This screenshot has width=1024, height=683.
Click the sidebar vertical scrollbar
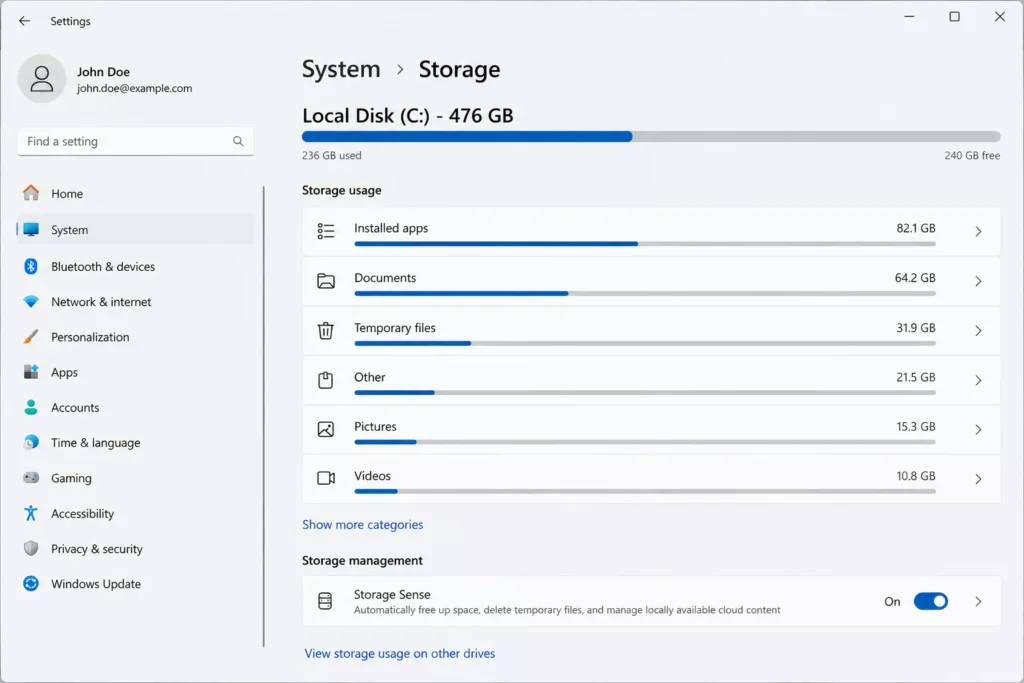tap(264, 417)
